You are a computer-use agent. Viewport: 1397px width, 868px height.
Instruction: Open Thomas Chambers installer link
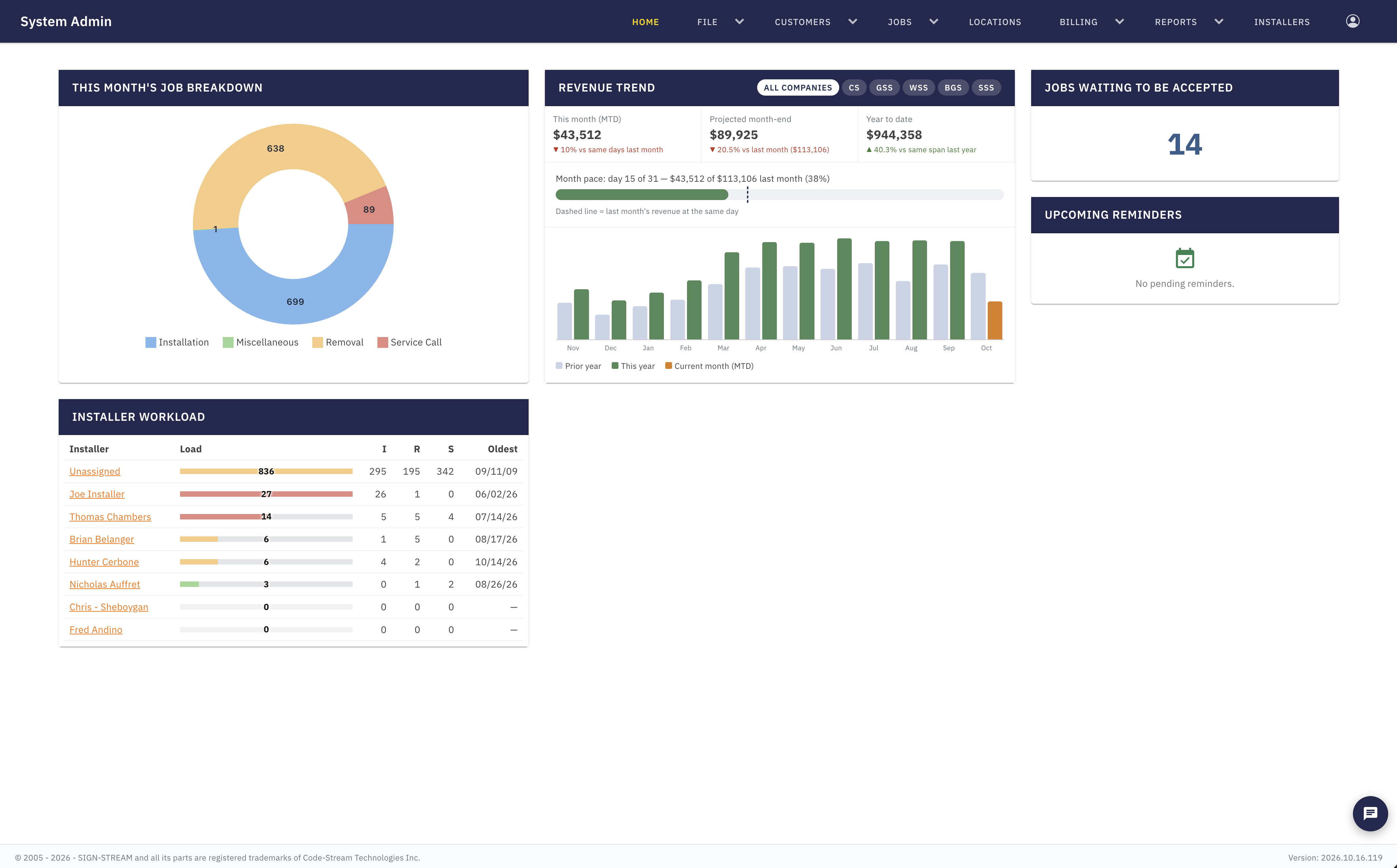tap(110, 517)
